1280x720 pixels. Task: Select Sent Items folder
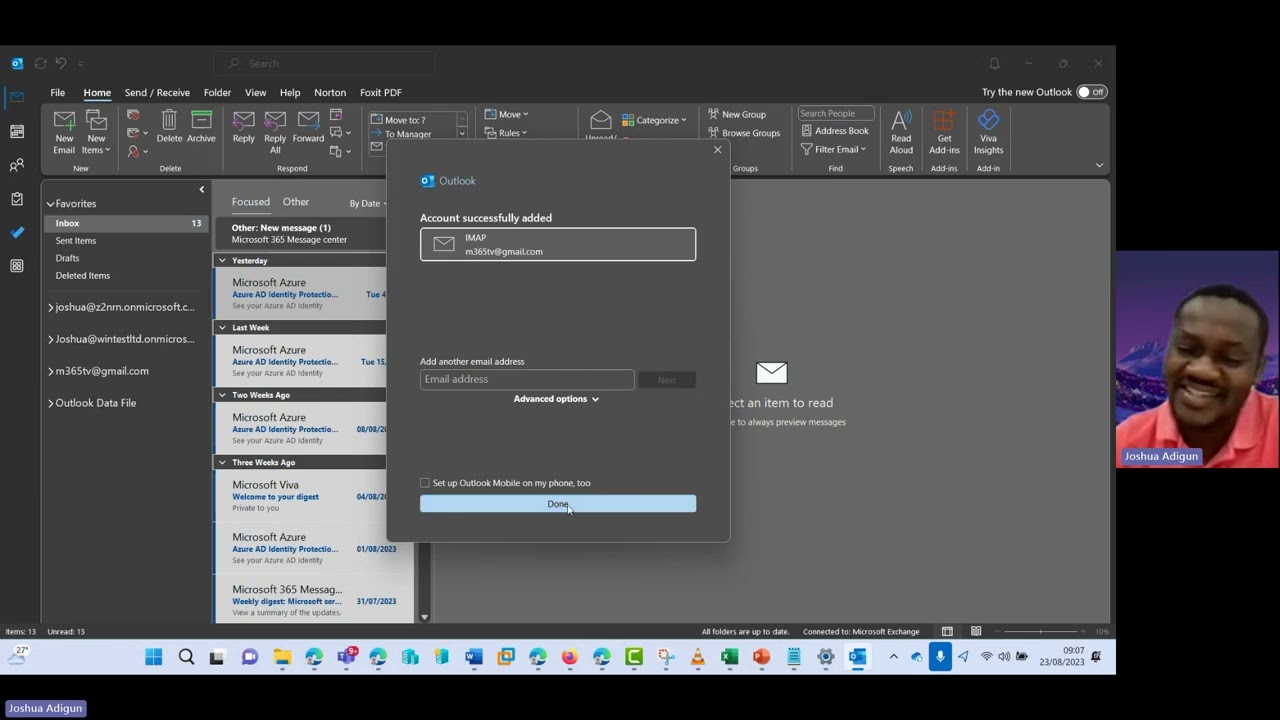point(76,241)
